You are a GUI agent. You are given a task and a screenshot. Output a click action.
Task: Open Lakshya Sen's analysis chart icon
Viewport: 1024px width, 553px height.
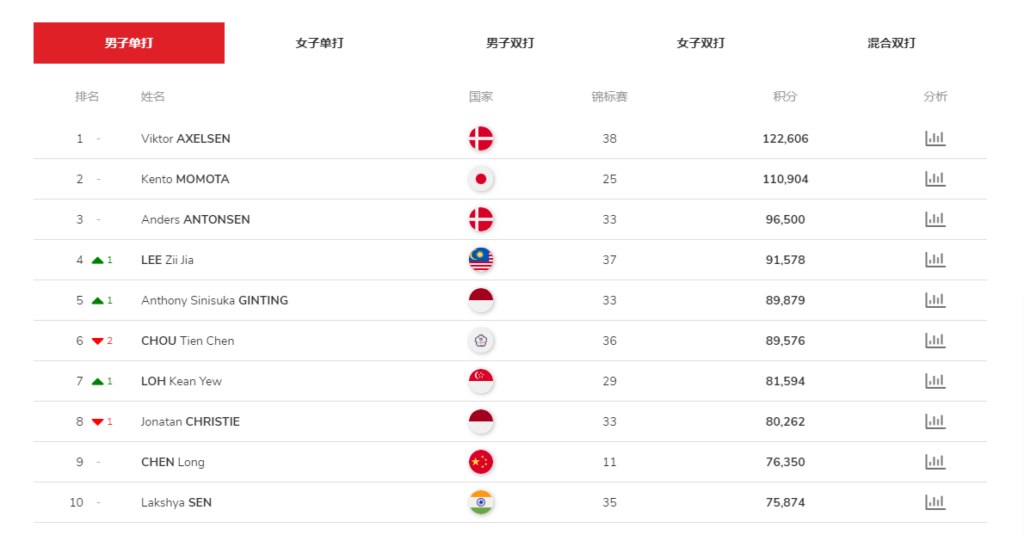point(935,503)
